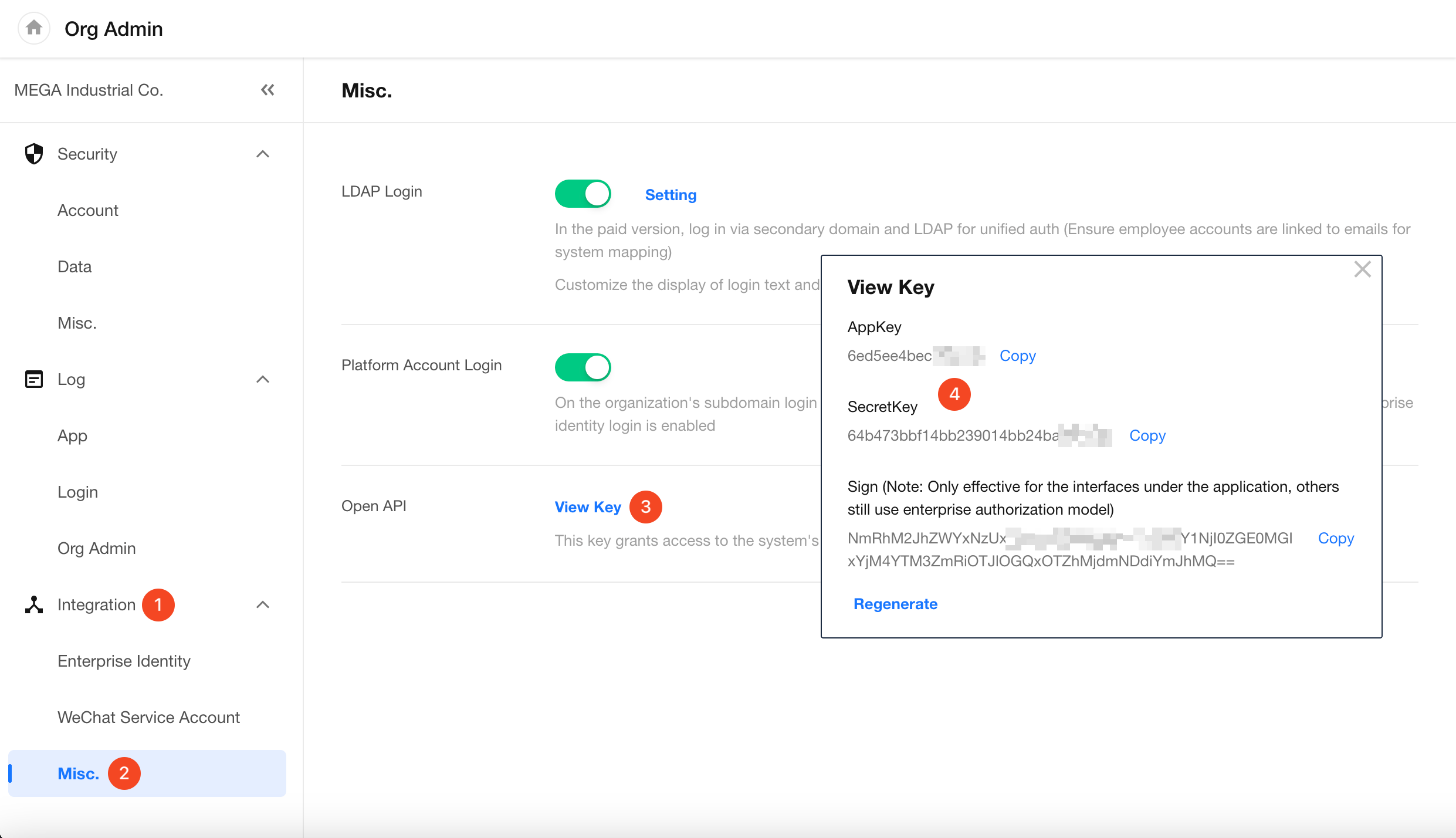Screen dimensions: 1456x838
Task: Copy the SecretKey value
Action: point(1147,435)
